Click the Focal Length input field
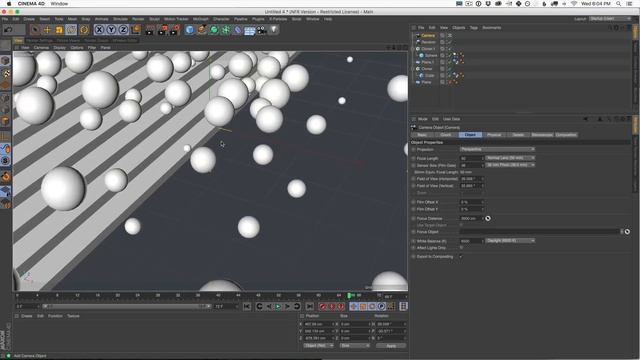Screen dimensions: 640x360 click(472, 158)
